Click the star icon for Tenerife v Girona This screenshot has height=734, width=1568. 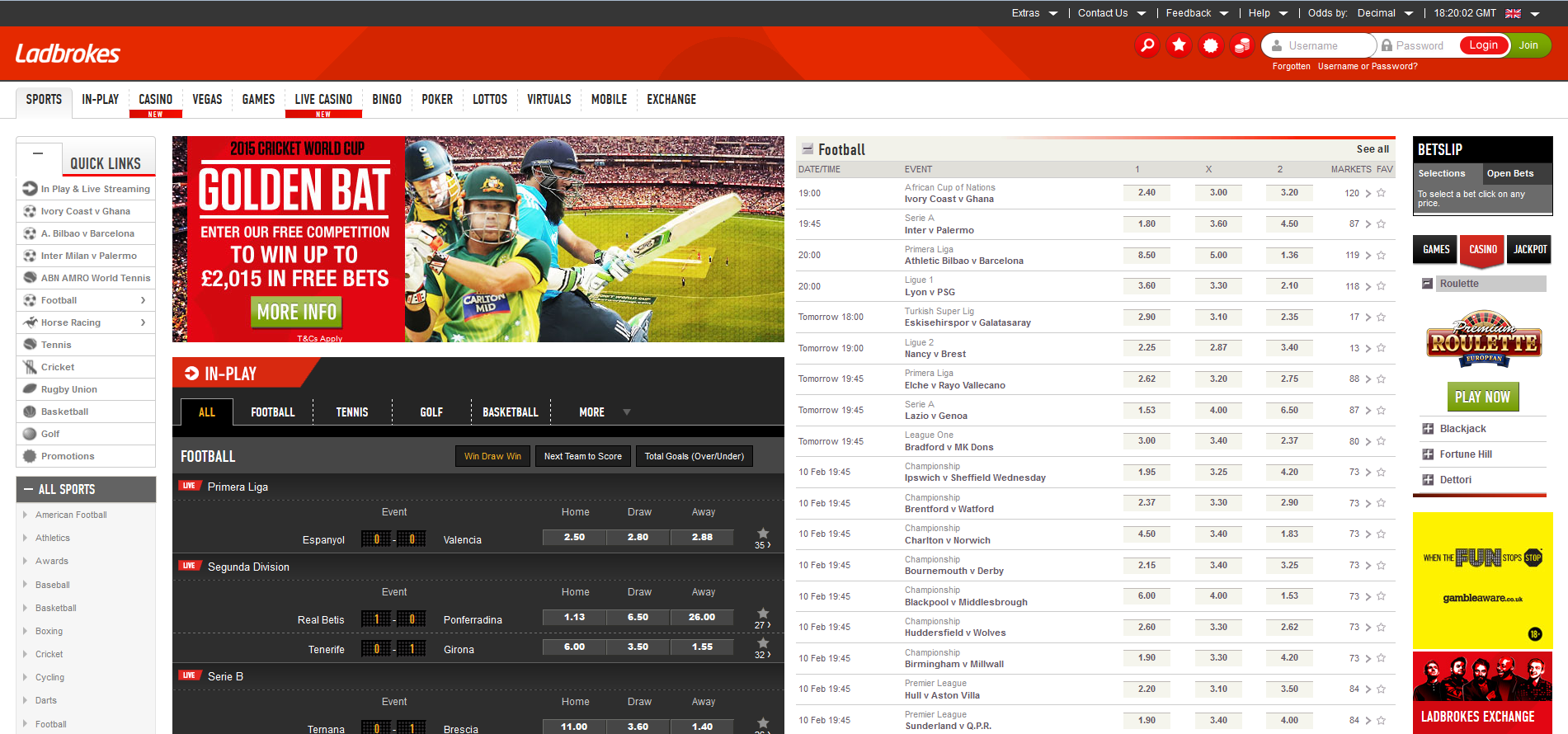coord(763,642)
